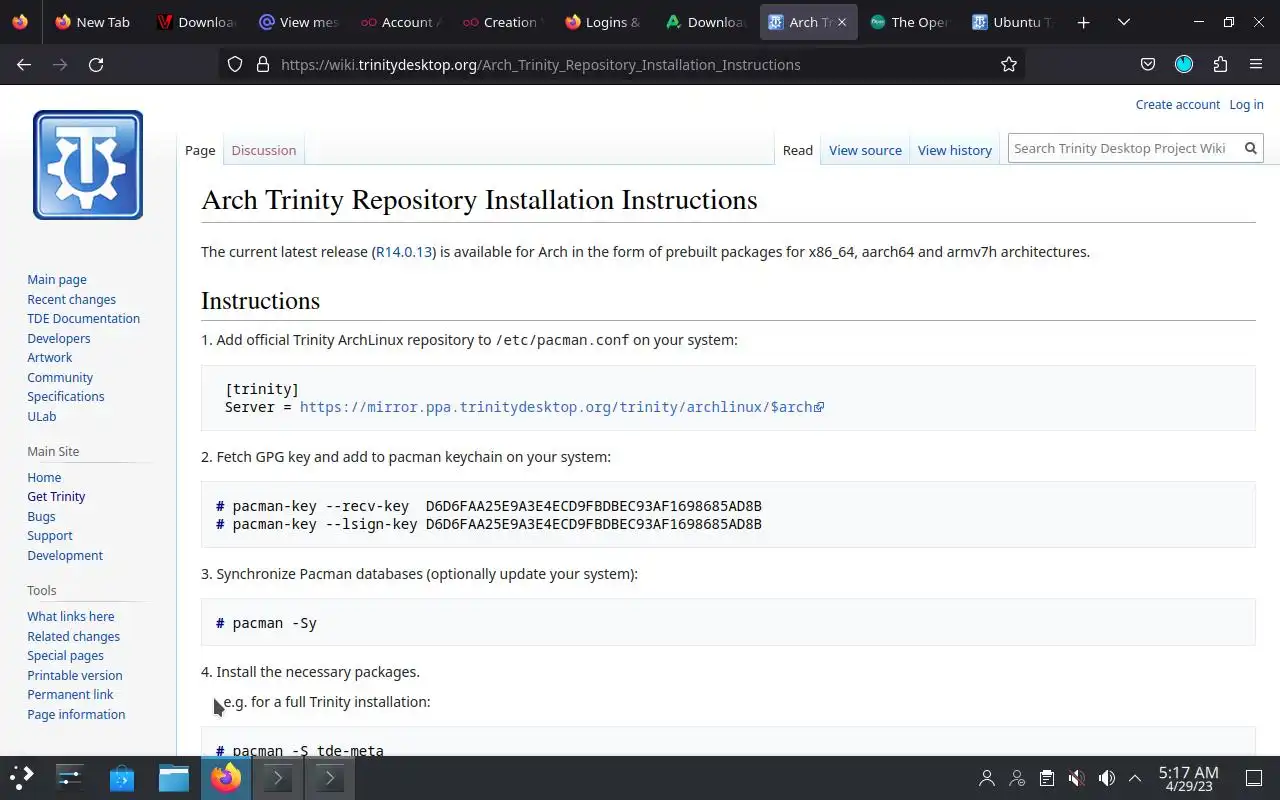Viewport: 1280px width, 800px height.
Task: Open the Pocket save icon
Action: pos(1148,64)
